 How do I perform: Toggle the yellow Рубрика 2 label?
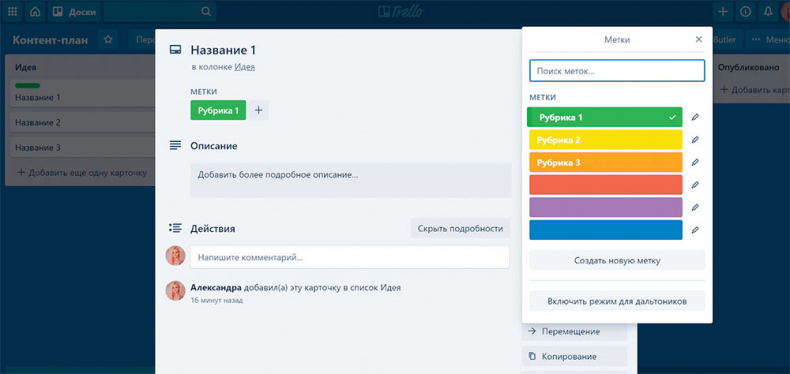[606, 140]
